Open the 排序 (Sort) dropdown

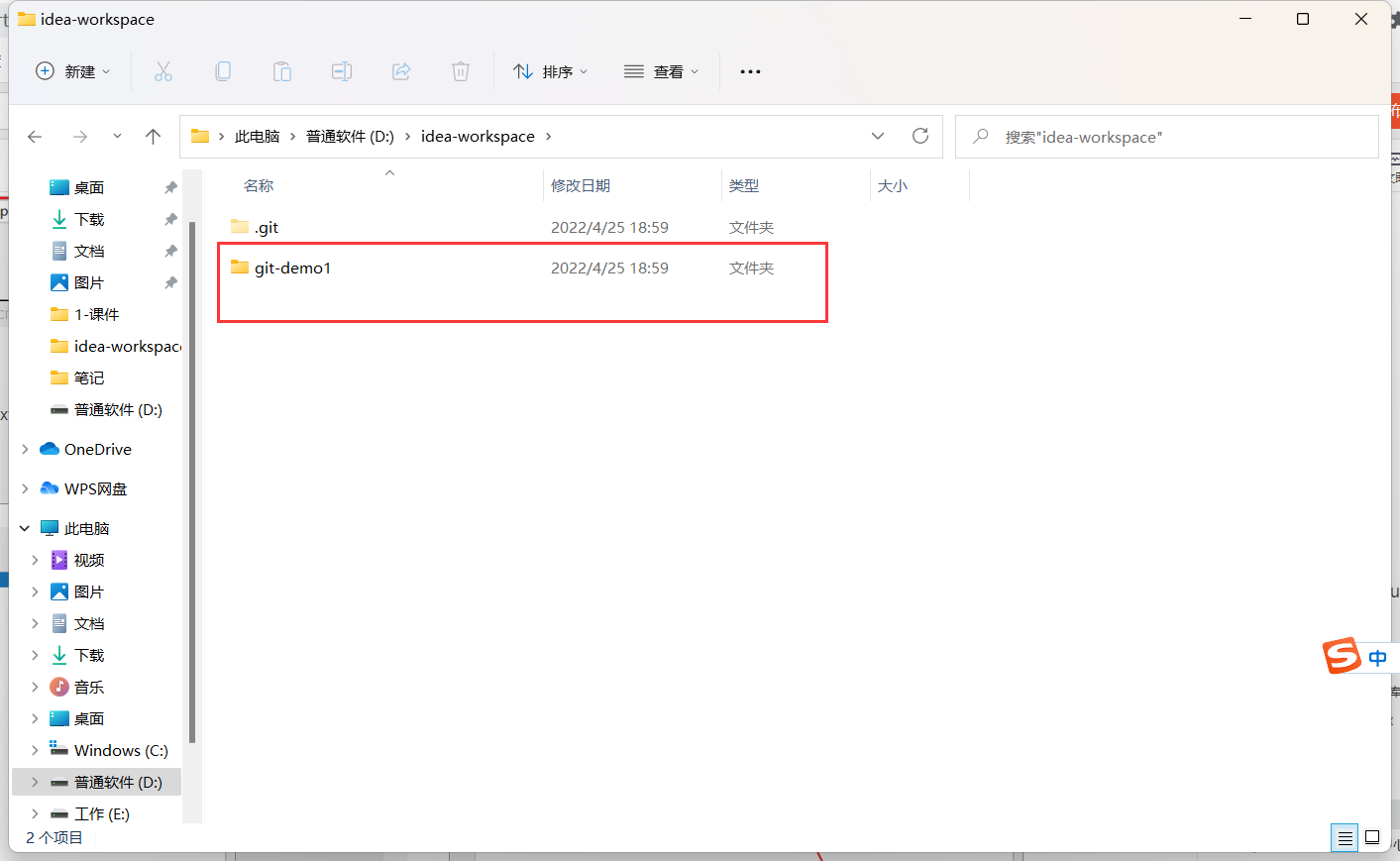tap(551, 71)
